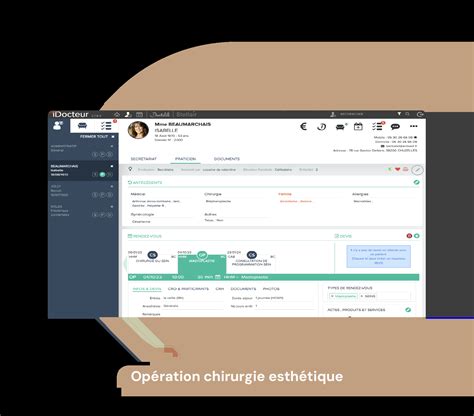Viewport: 474px width, 416px height.
Task: Remove the Mastoplastie appointment type tag
Action: pos(332,296)
